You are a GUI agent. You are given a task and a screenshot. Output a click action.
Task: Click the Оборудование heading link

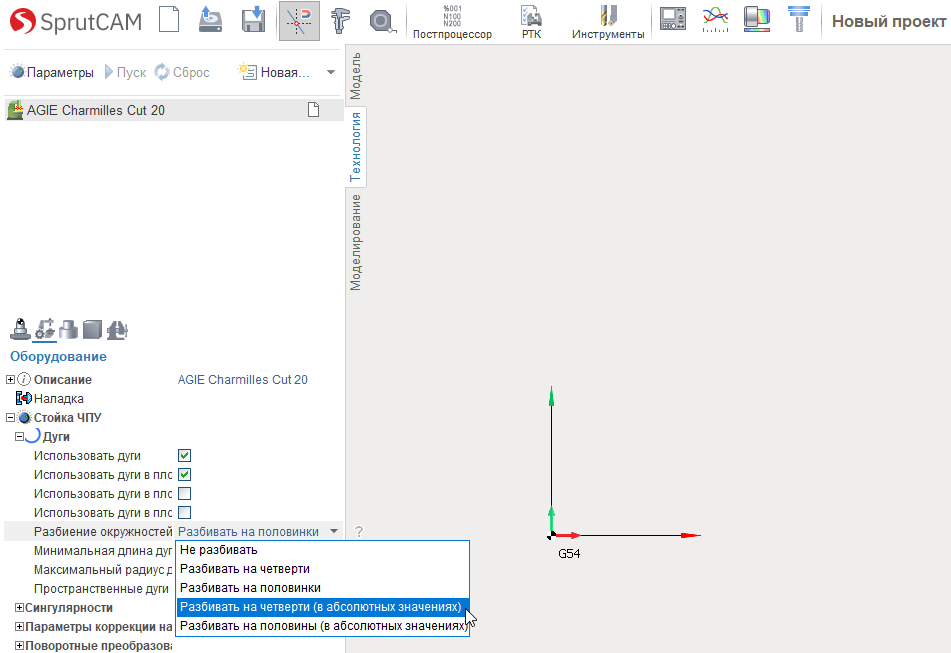58,357
